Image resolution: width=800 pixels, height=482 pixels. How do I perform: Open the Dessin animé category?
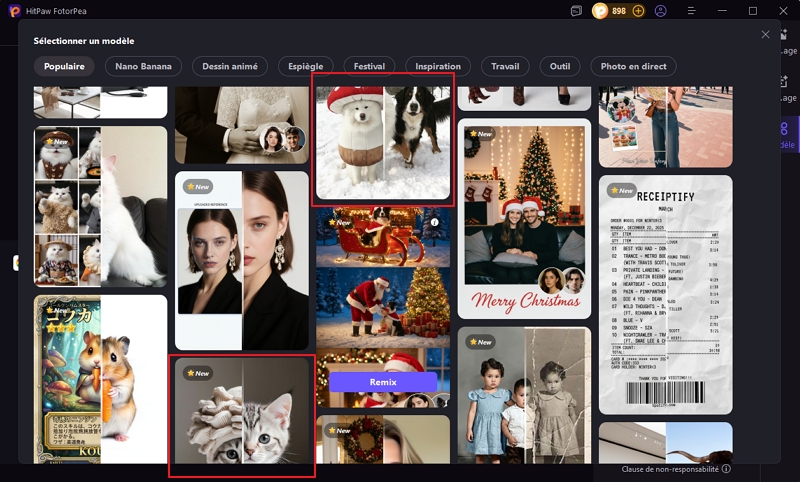229,67
